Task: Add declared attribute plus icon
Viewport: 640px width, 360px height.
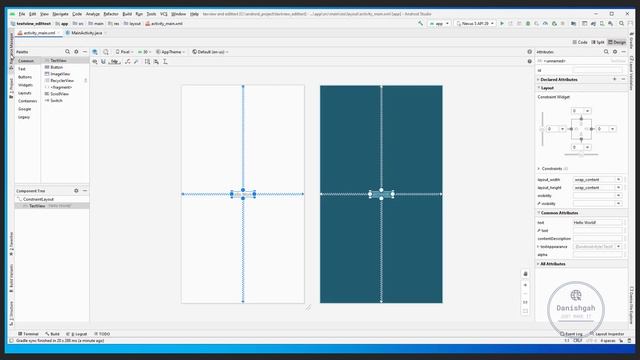Action: (x=615, y=79)
